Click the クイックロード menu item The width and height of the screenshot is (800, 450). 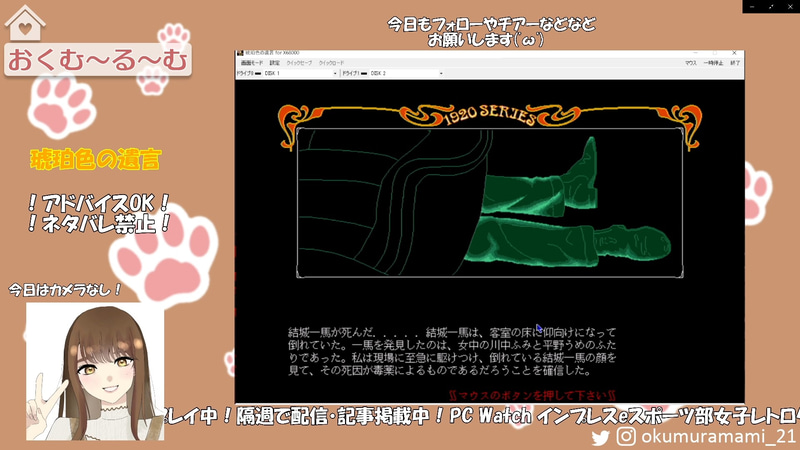[332, 63]
